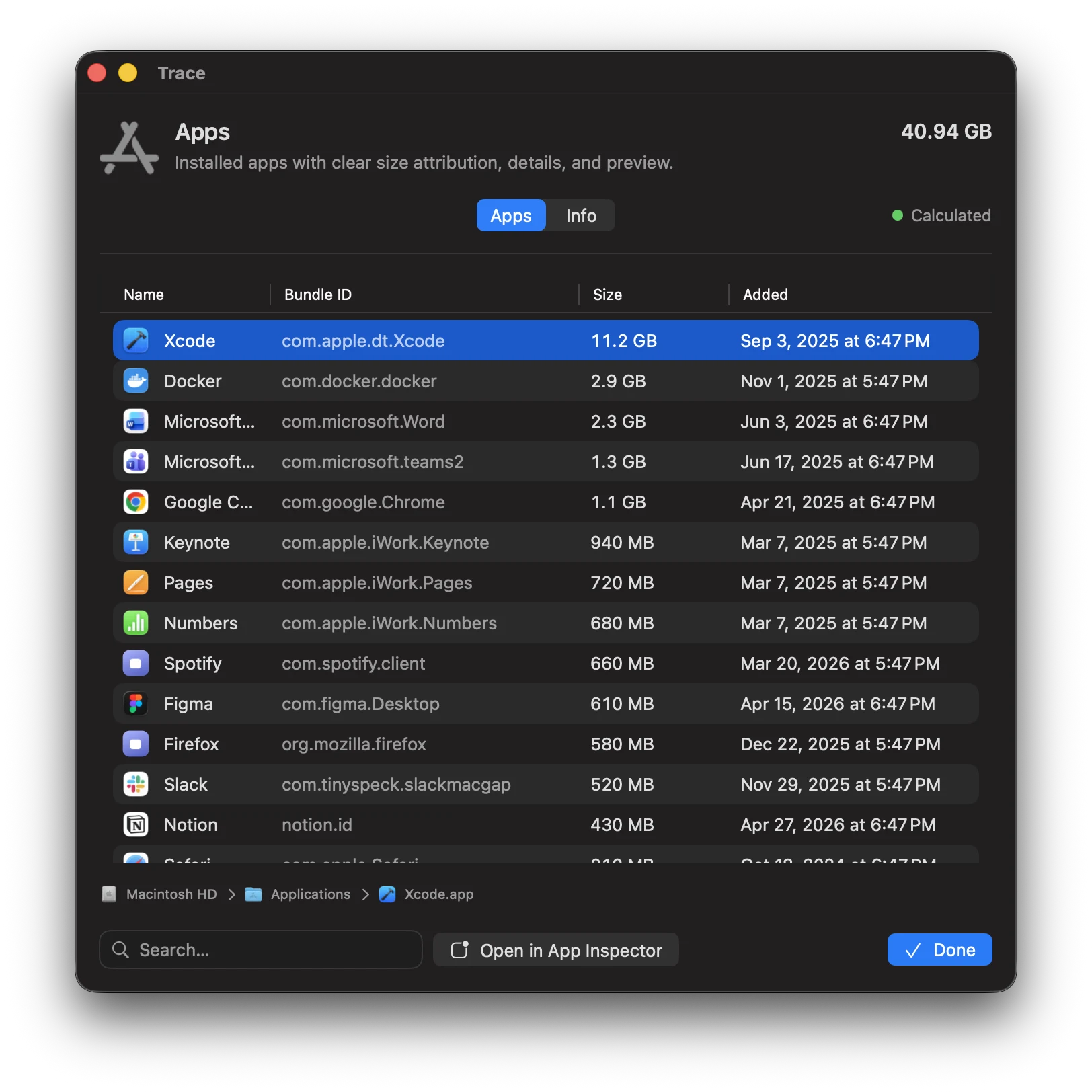Sort by the Size column header
The height and width of the screenshot is (1092, 1092).
click(x=607, y=295)
